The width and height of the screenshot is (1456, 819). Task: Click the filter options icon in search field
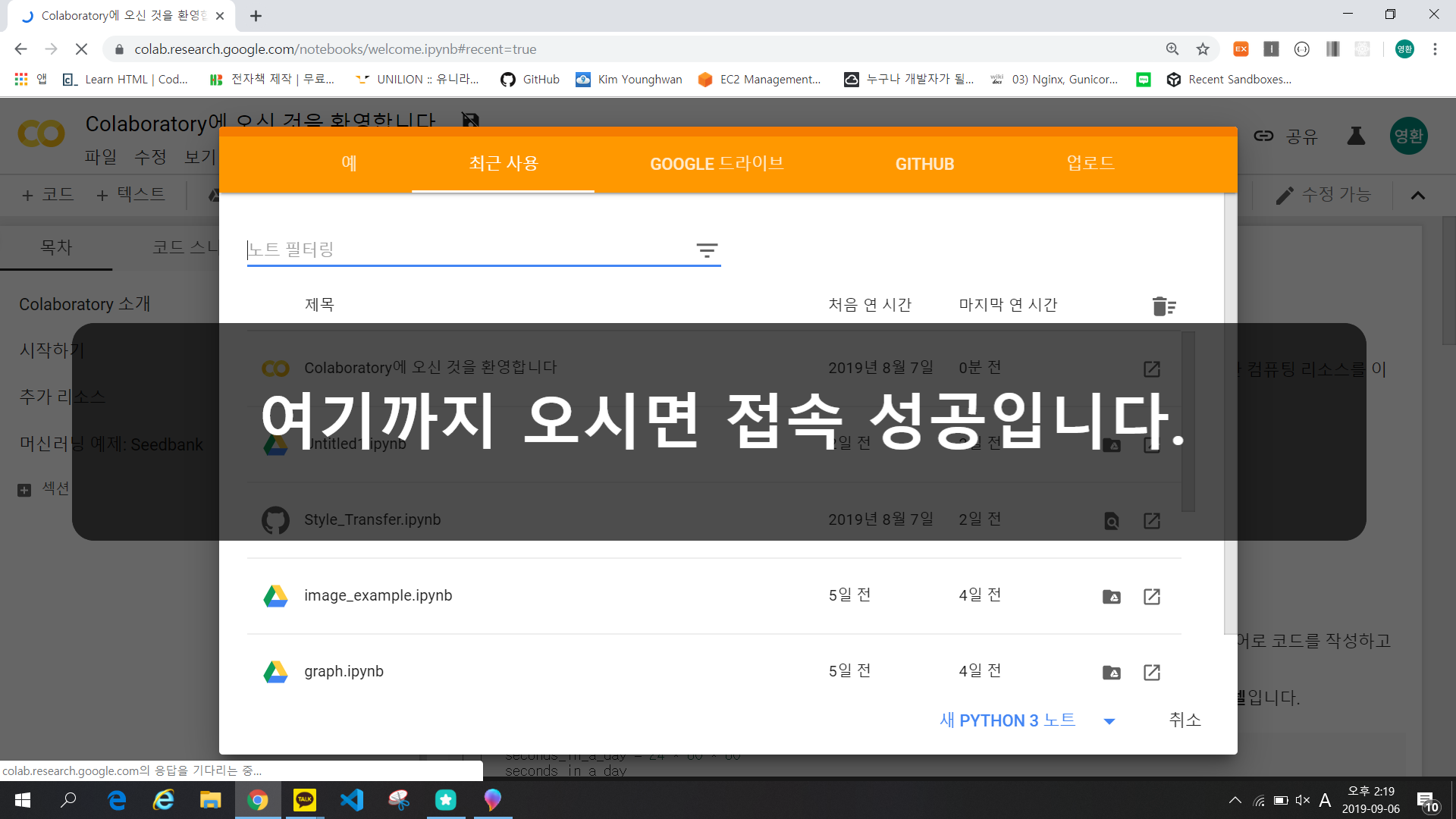[706, 250]
